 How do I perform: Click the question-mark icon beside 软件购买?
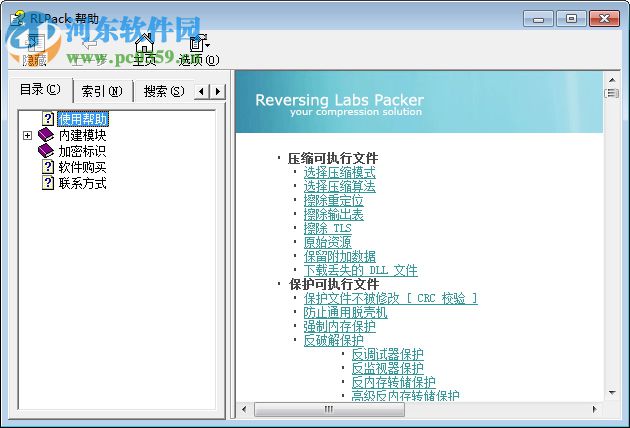pyautogui.click(x=48, y=167)
